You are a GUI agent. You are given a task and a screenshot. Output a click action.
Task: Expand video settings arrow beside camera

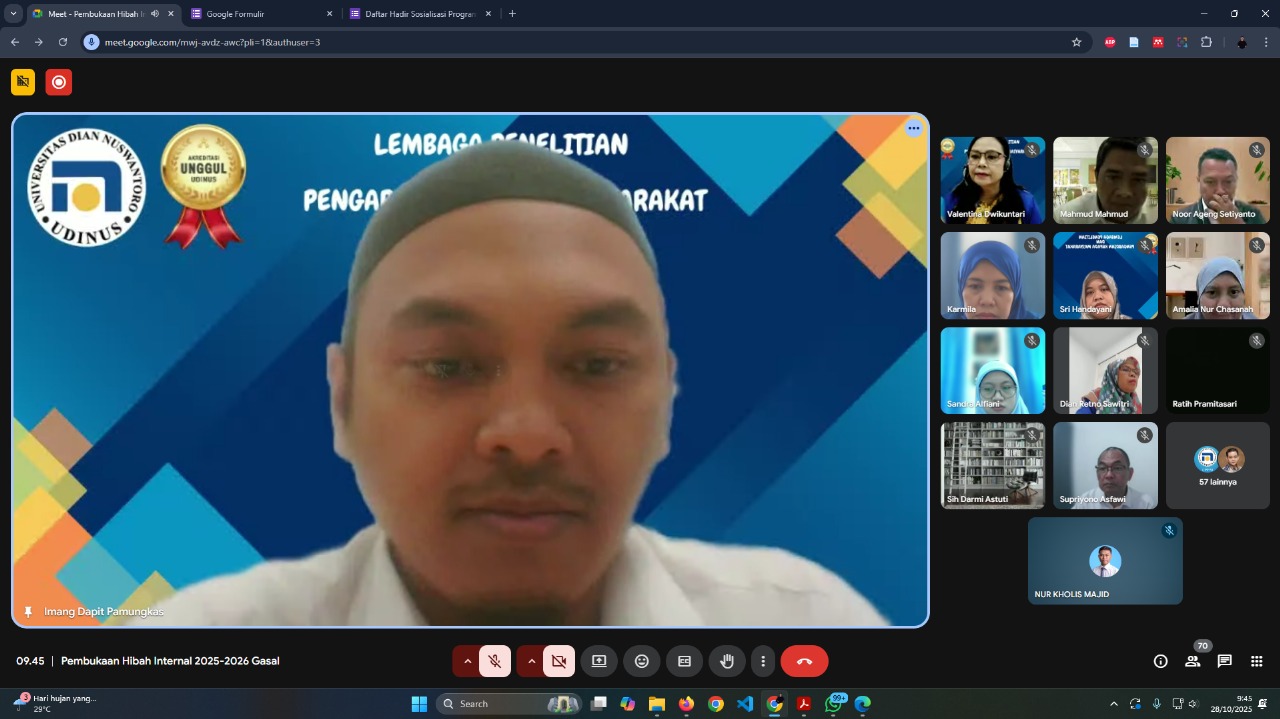coord(531,661)
